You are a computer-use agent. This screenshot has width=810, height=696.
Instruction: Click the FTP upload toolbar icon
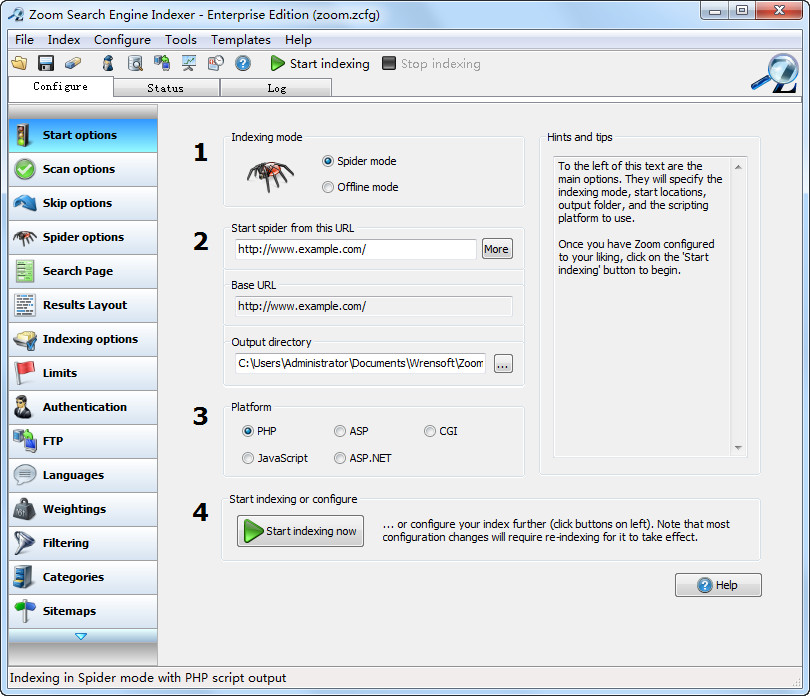click(160, 62)
